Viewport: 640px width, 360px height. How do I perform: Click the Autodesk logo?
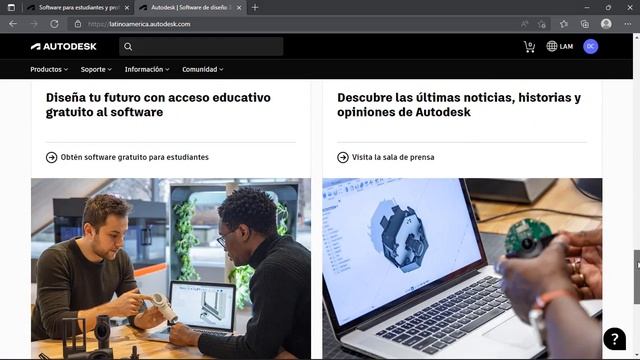click(x=63, y=47)
